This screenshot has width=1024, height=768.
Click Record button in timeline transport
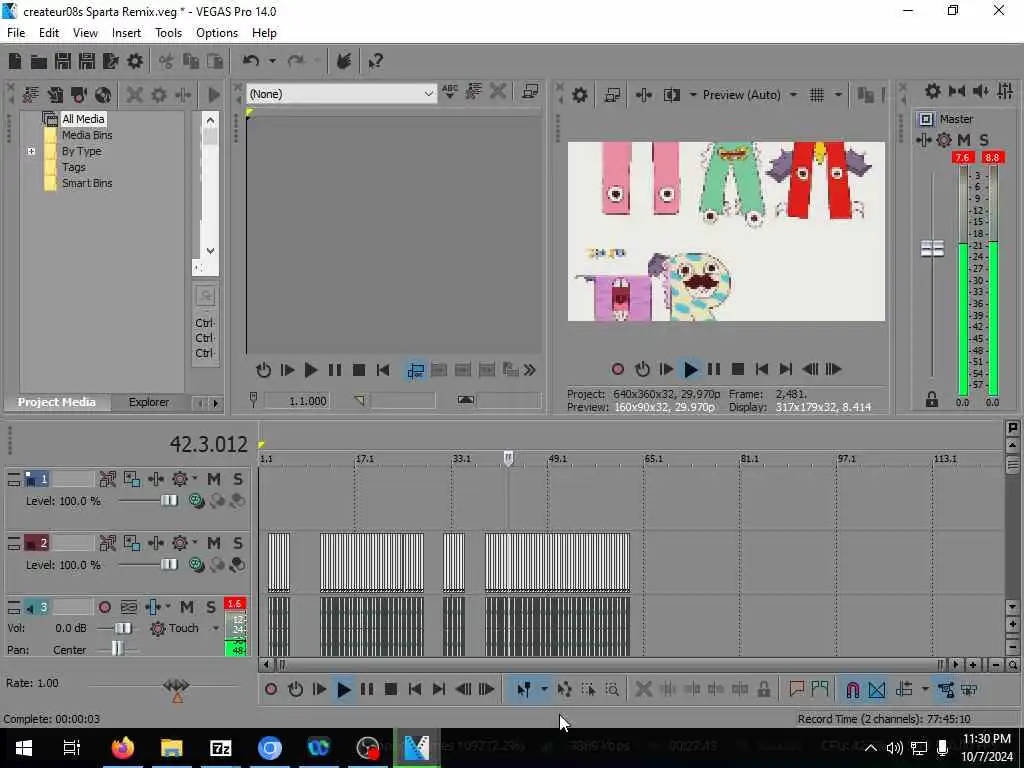coord(271,689)
